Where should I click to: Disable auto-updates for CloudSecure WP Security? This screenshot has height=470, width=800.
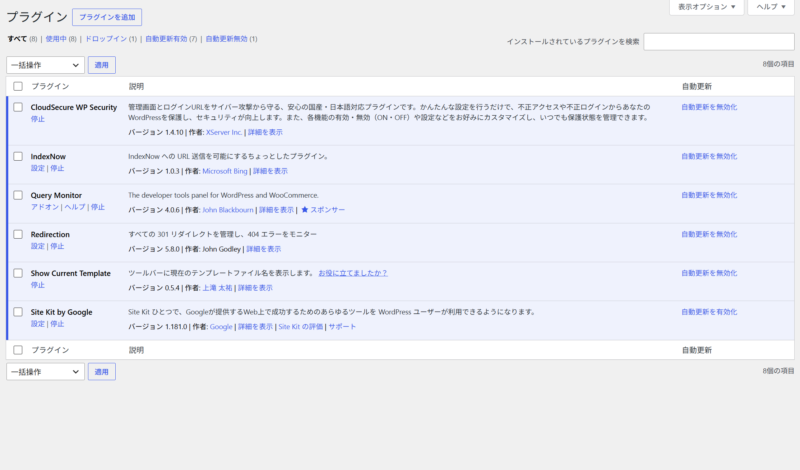[x=709, y=107]
